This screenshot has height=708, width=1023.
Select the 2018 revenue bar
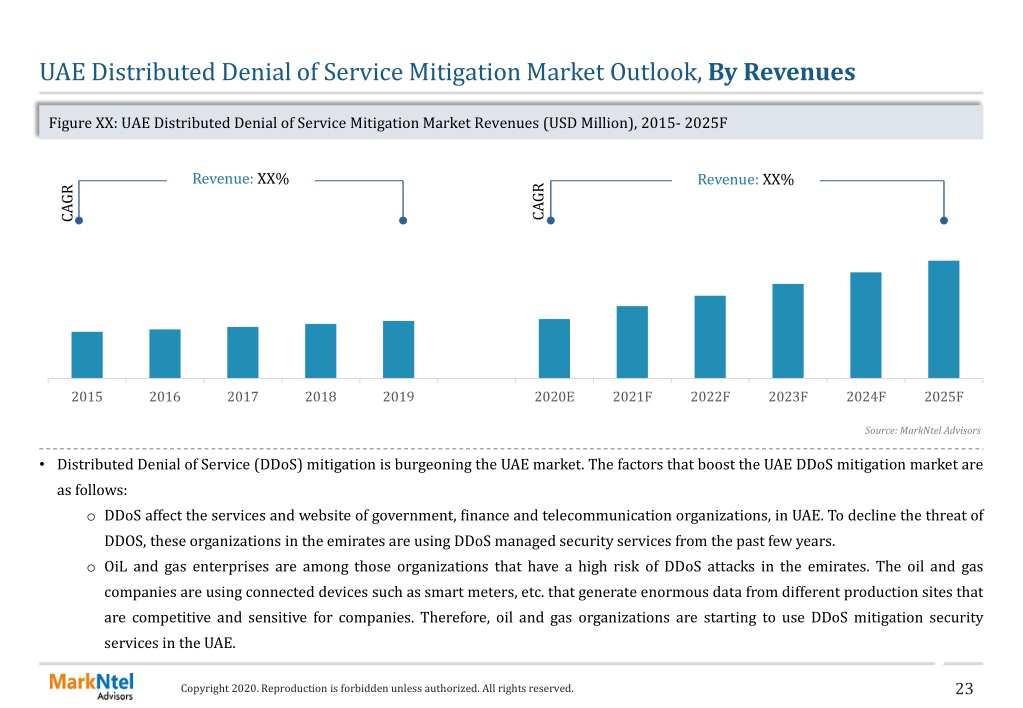click(x=320, y=351)
